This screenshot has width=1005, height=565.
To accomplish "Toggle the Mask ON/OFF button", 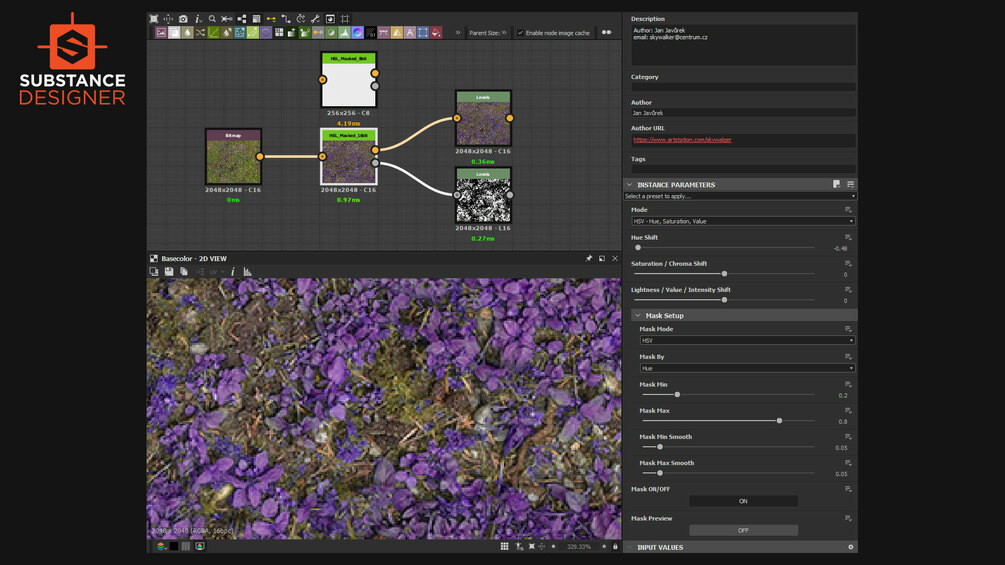I will click(743, 501).
